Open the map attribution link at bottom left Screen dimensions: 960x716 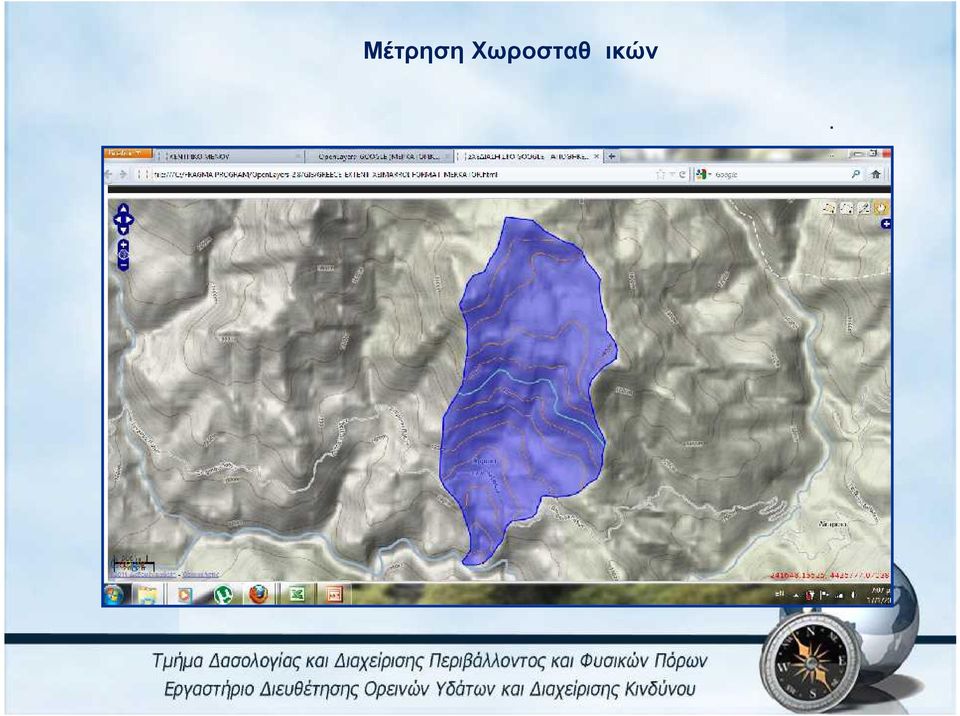(x=164, y=575)
